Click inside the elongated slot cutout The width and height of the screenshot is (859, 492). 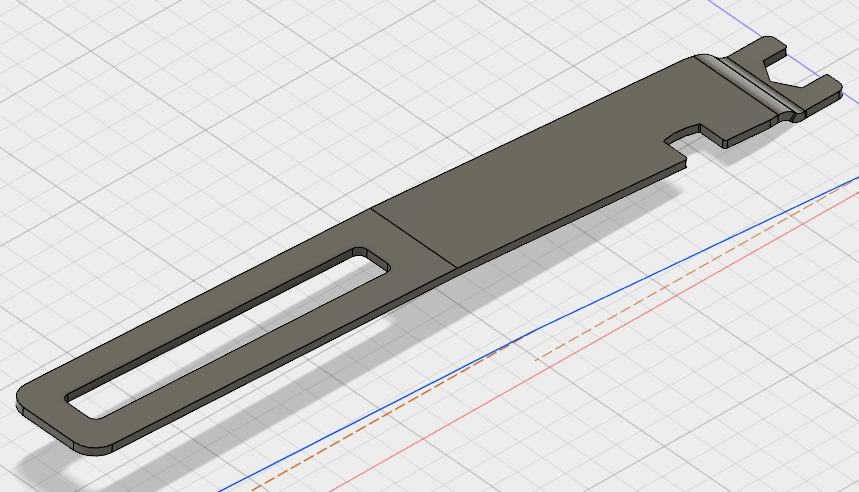point(230,322)
